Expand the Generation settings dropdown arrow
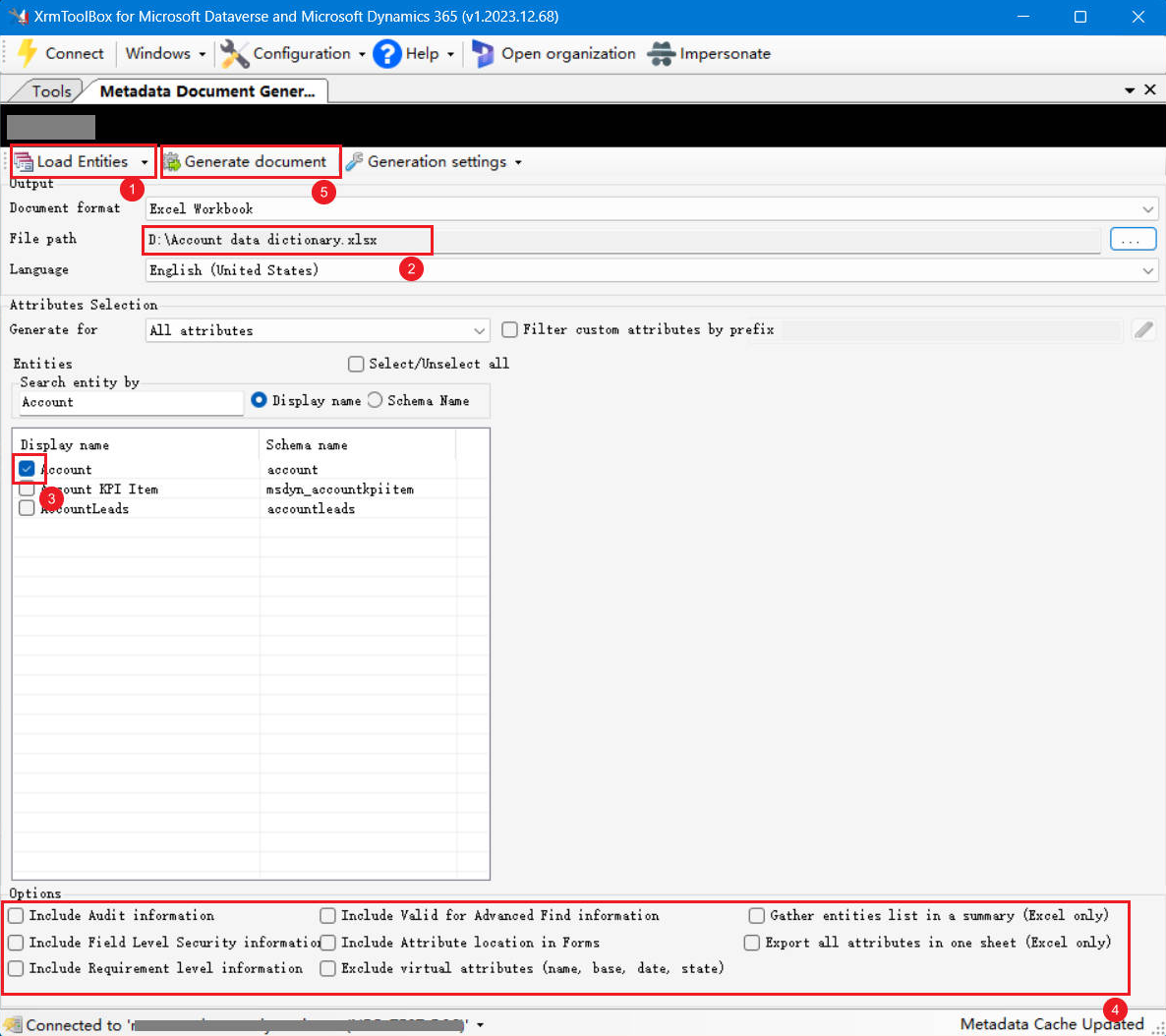Image resolution: width=1166 pixels, height=1036 pixels. [518, 162]
